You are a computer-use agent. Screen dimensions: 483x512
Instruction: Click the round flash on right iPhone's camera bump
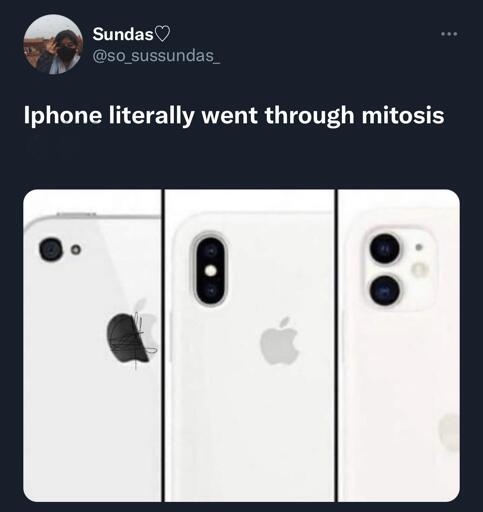tap(419, 269)
